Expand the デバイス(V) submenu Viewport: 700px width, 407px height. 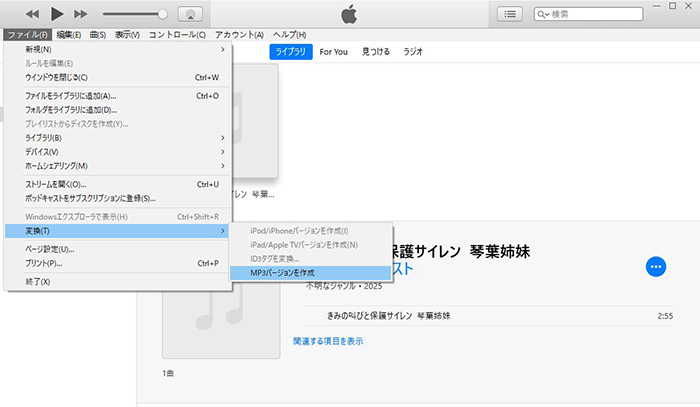click(118, 152)
